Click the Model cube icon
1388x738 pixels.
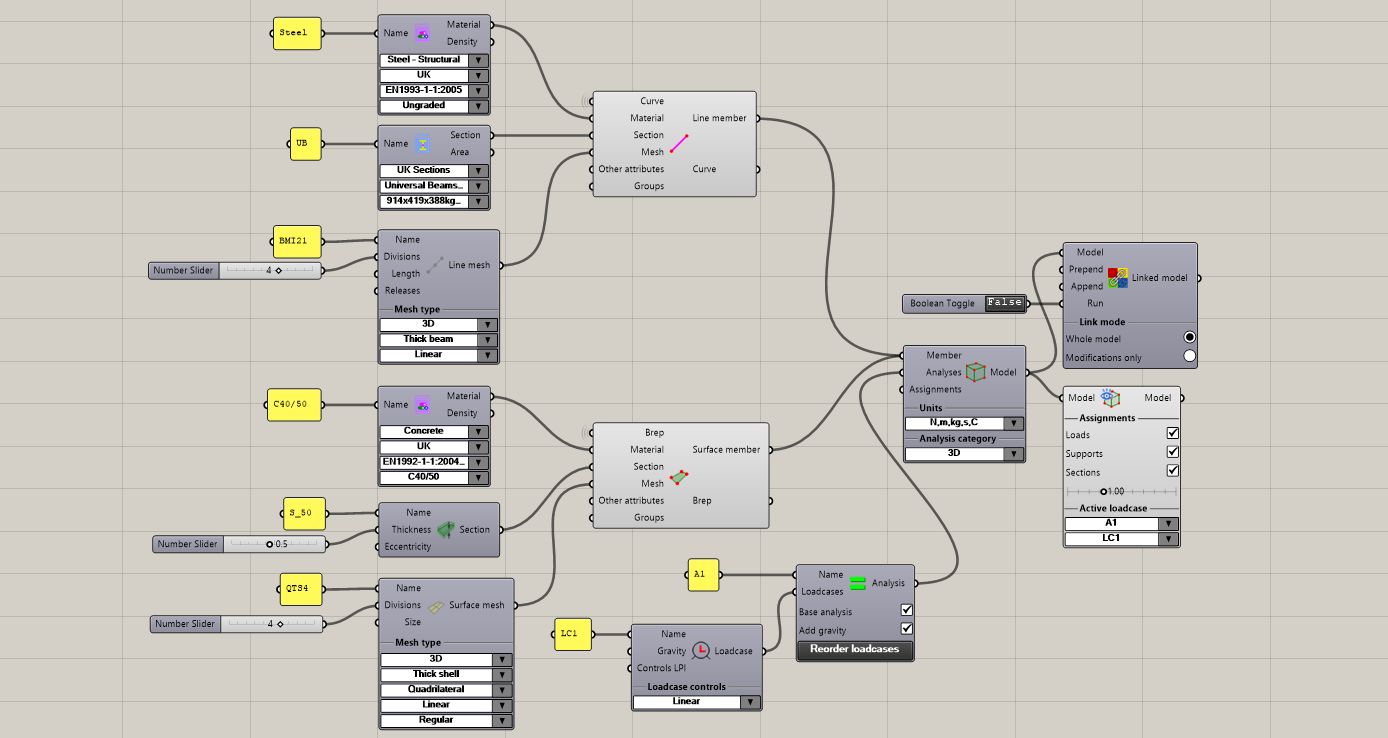tap(976, 372)
